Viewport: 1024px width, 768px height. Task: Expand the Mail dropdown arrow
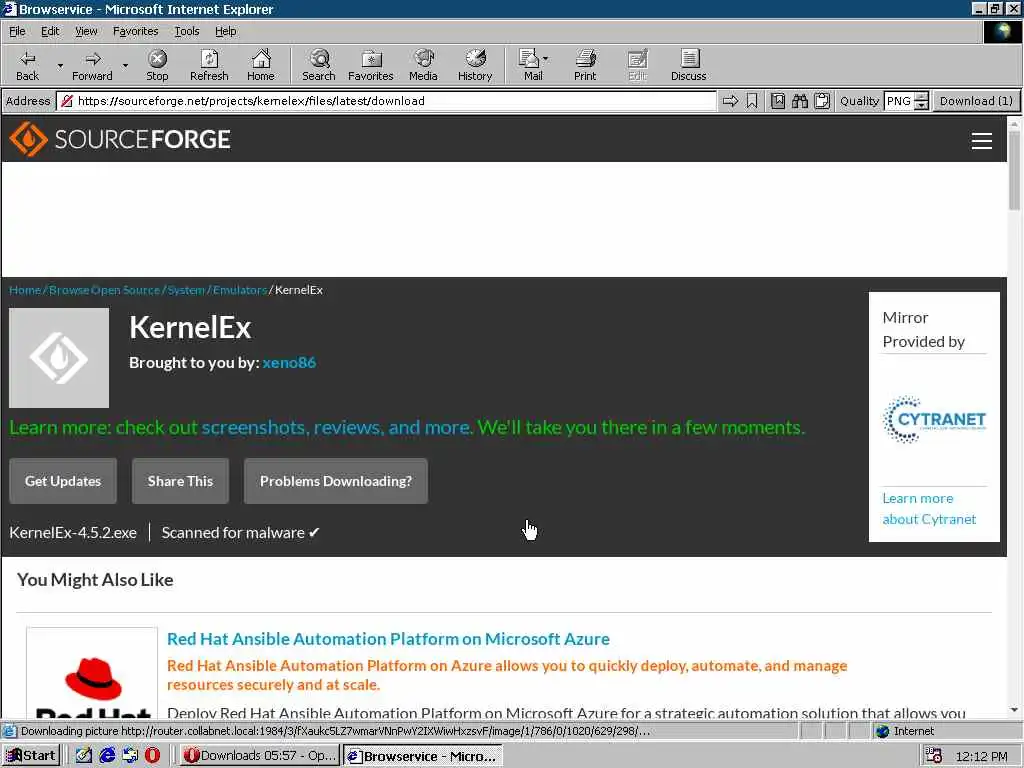(x=546, y=59)
